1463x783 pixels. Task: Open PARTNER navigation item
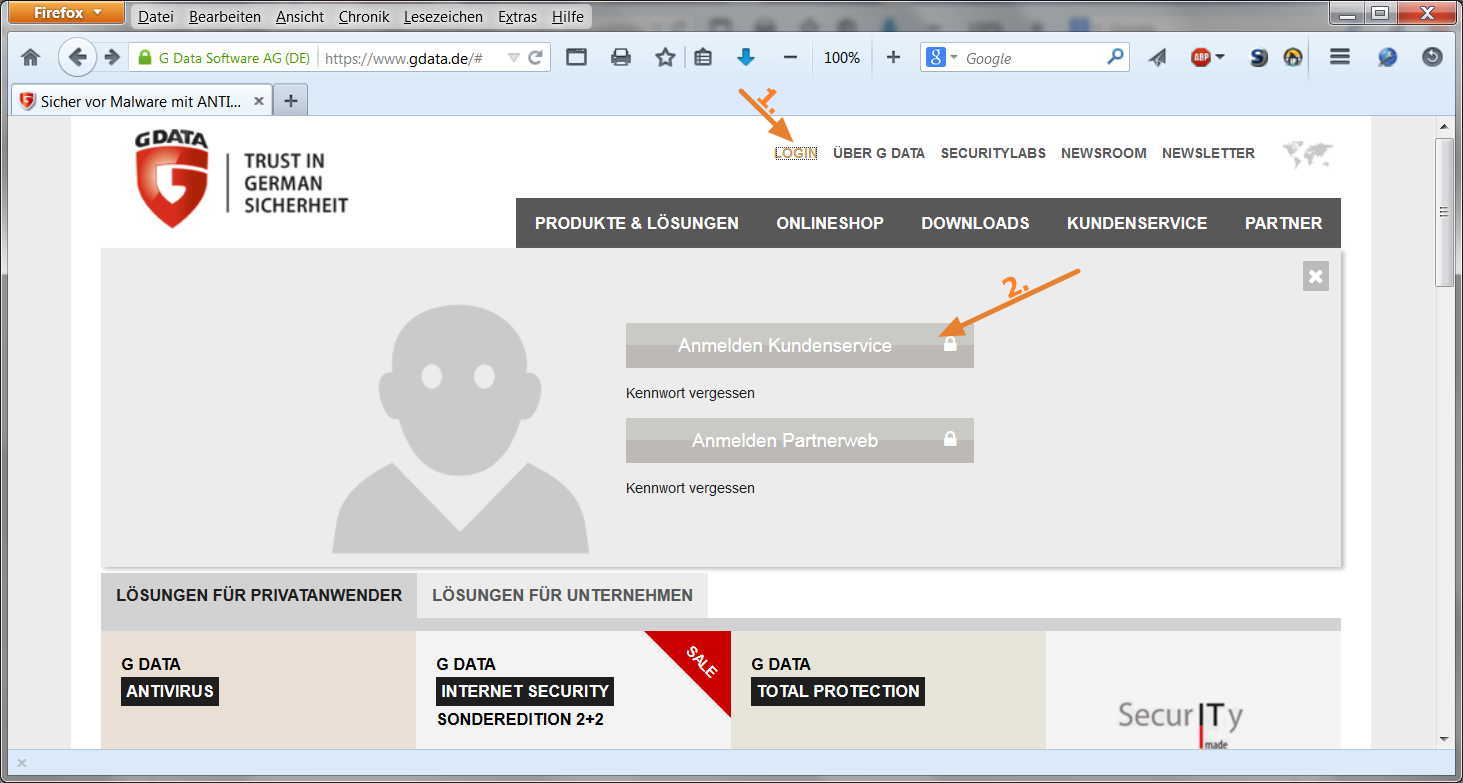[1283, 223]
